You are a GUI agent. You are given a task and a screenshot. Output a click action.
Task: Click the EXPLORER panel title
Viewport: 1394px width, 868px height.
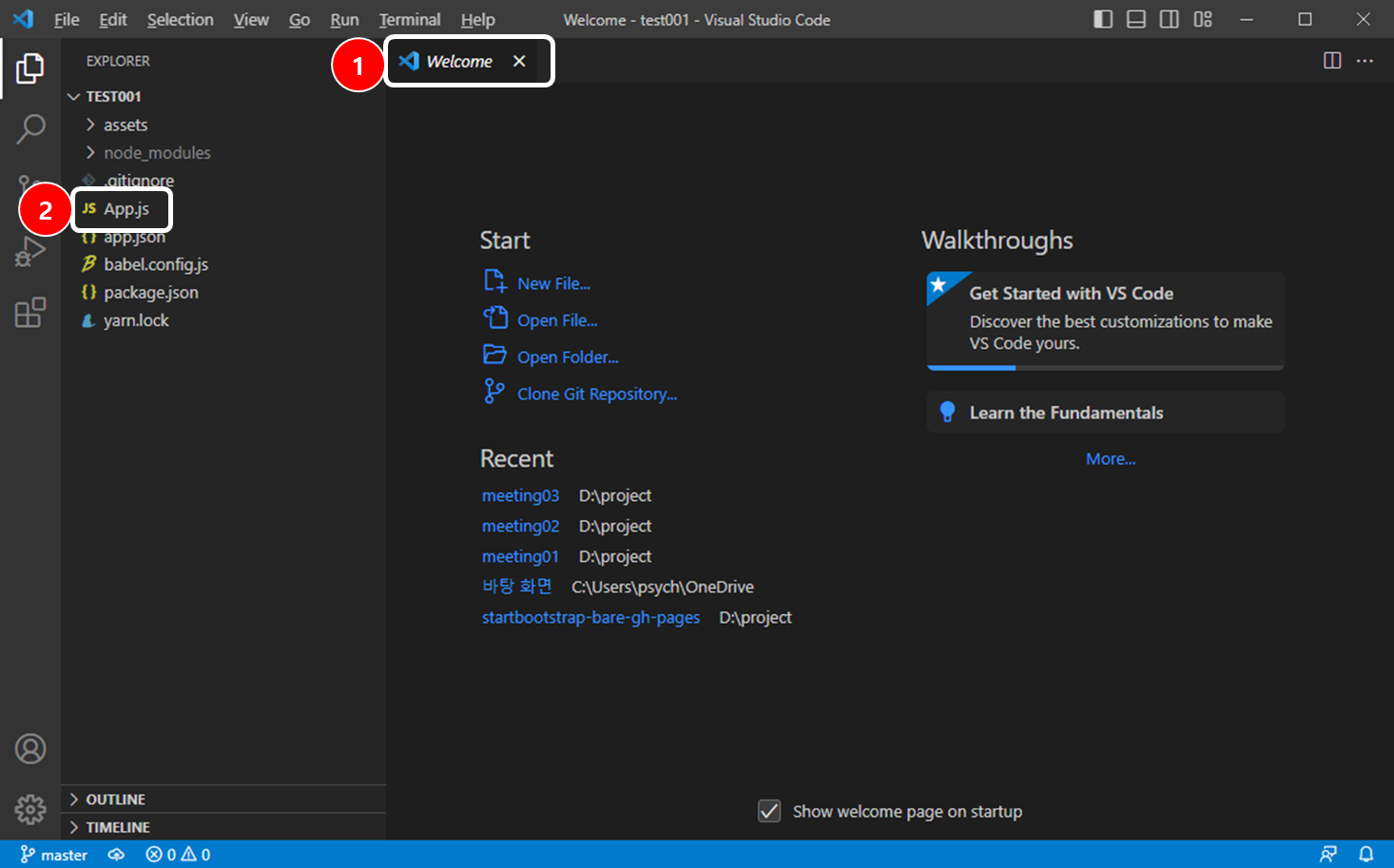(x=118, y=61)
